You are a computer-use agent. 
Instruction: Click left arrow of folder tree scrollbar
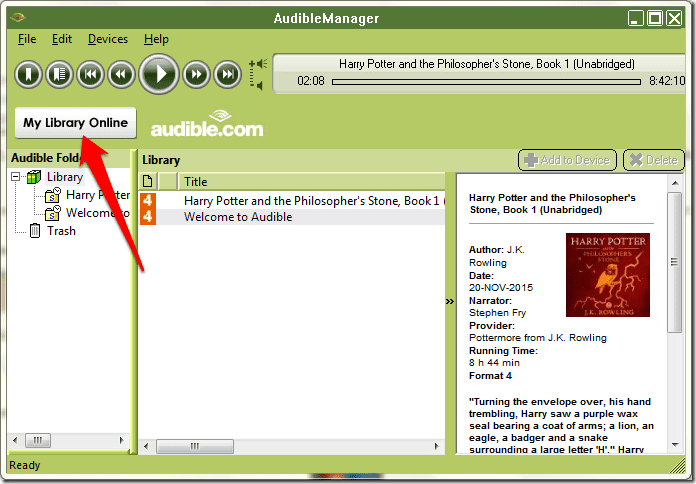pos(16,440)
